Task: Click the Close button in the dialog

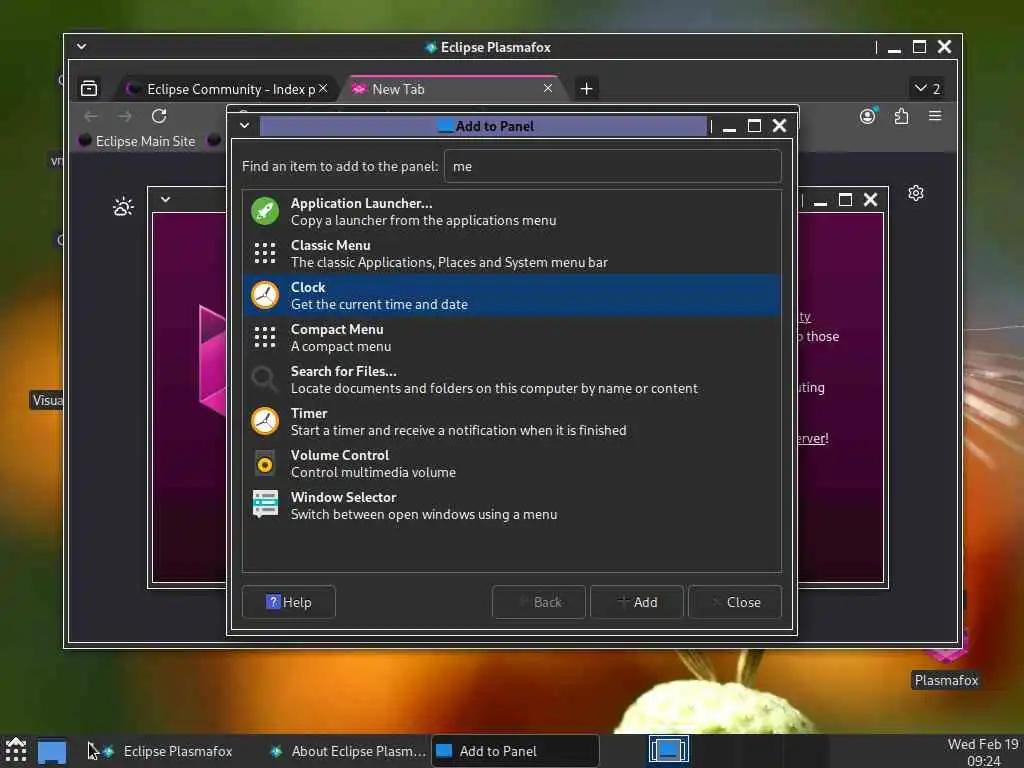Action: click(735, 602)
